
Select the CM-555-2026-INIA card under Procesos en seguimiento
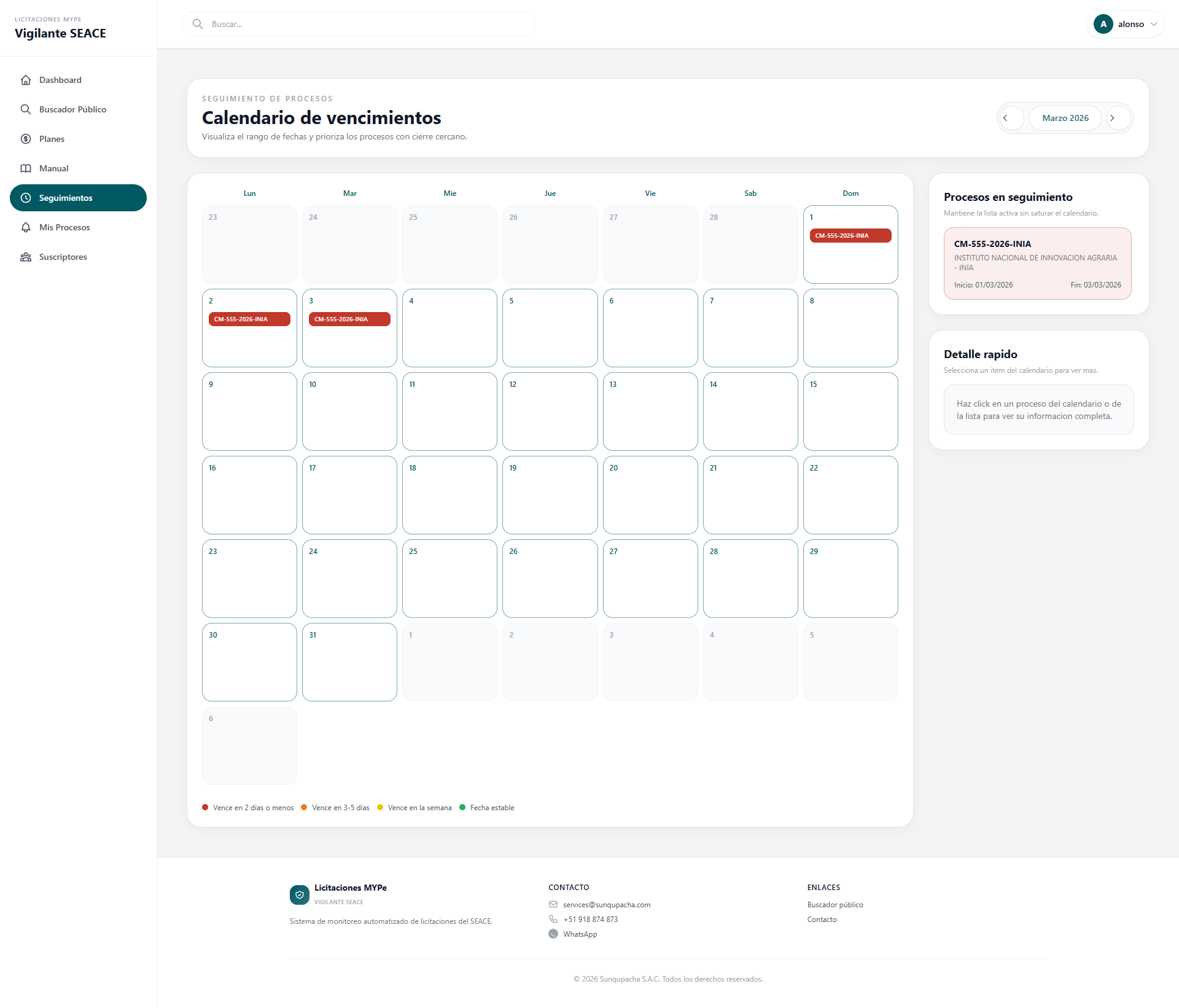click(x=1037, y=263)
